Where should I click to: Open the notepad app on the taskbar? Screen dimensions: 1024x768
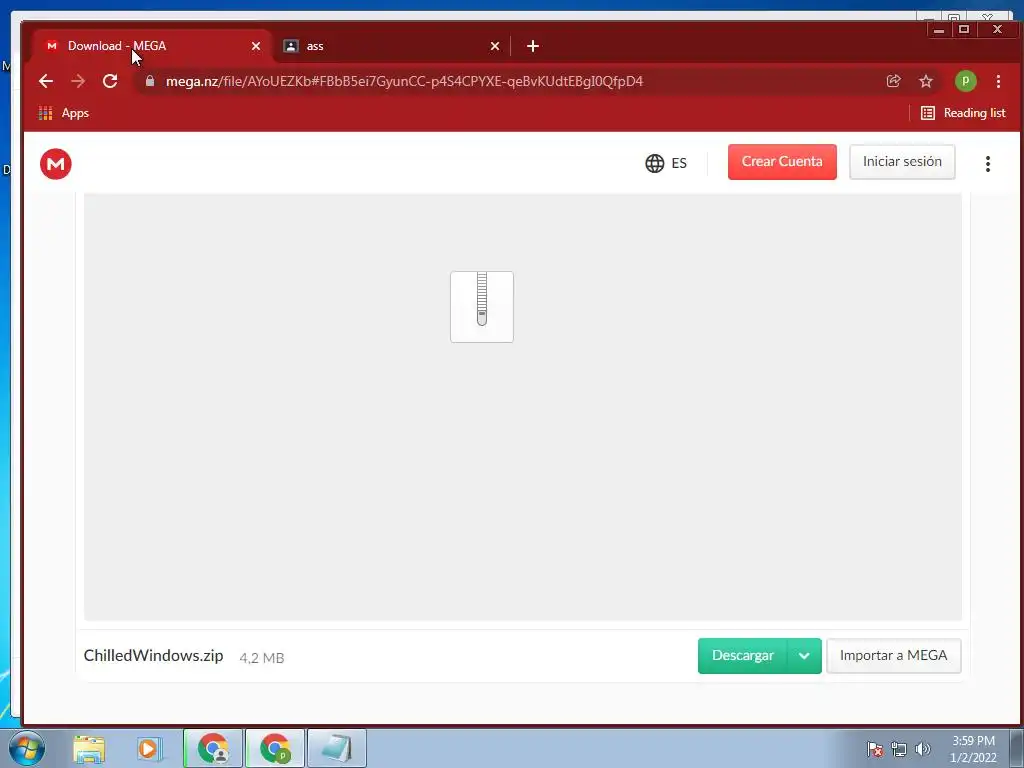(337, 748)
